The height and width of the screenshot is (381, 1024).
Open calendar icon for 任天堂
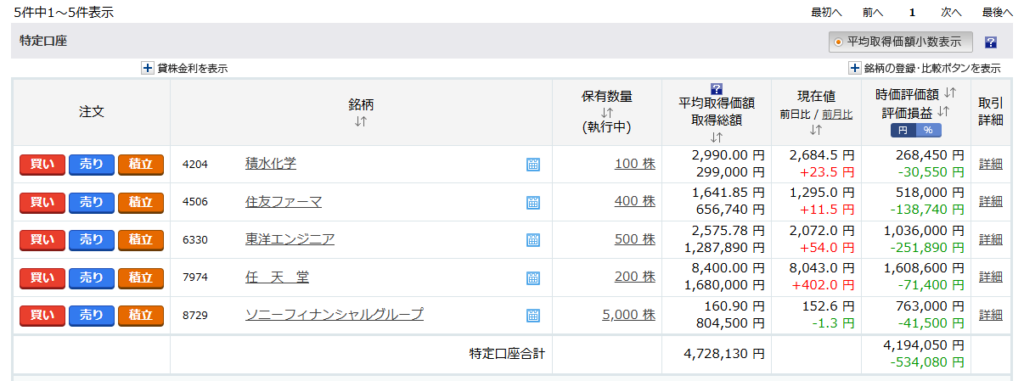click(x=533, y=278)
